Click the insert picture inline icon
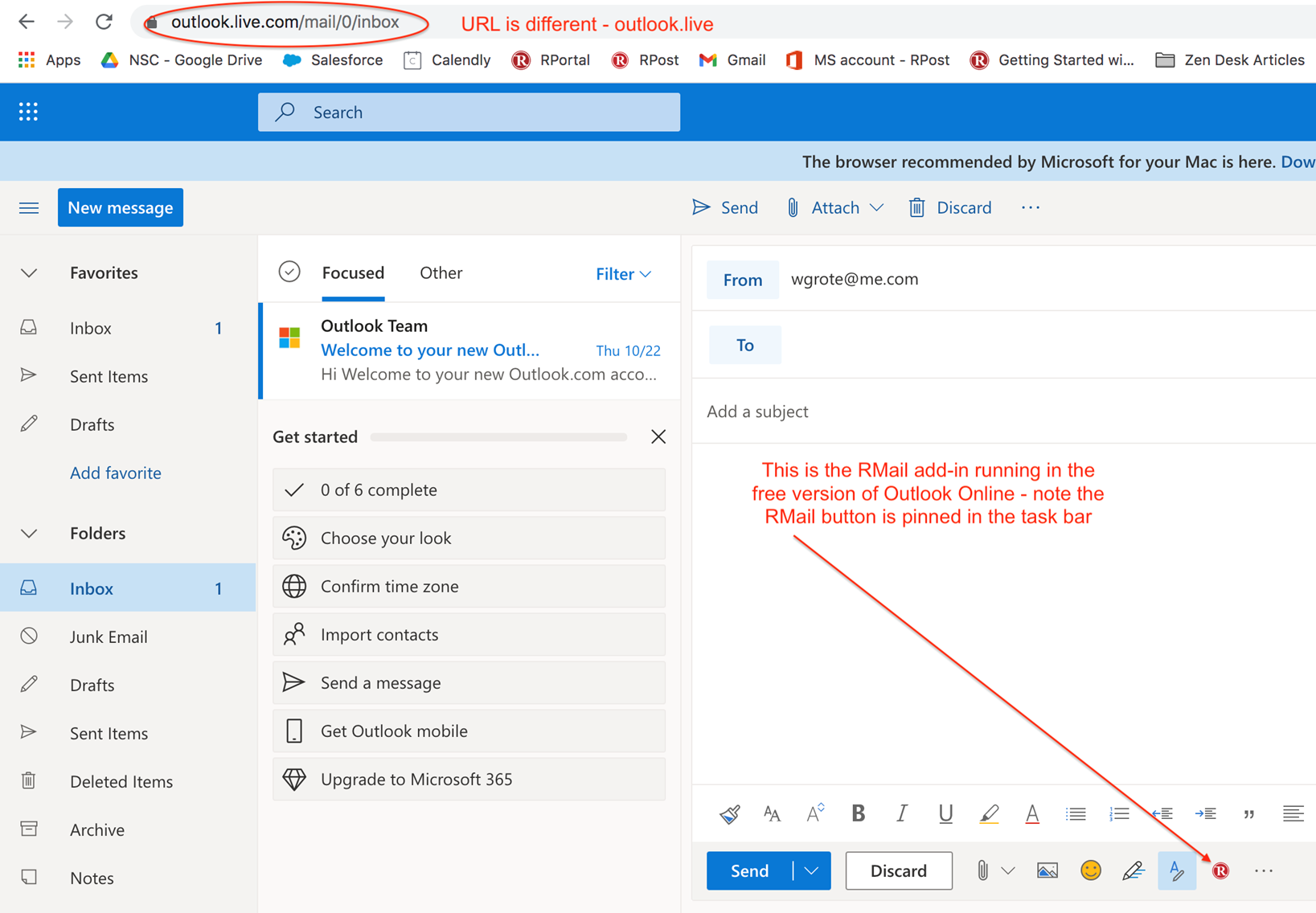This screenshot has height=913, width=1316. 1047,870
